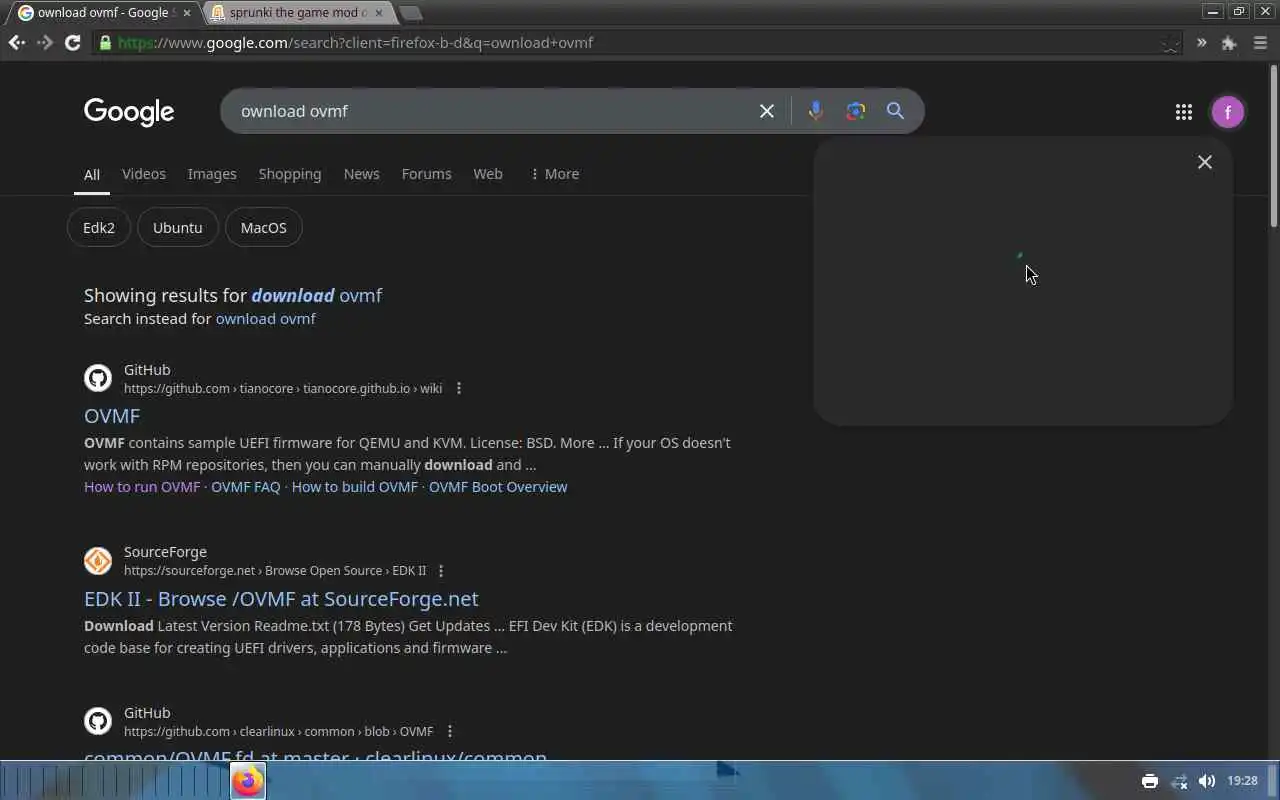The width and height of the screenshot is (1280, 800).
Task: Open the Firefox taskbar icon
Action: click(x=248, y=781)
